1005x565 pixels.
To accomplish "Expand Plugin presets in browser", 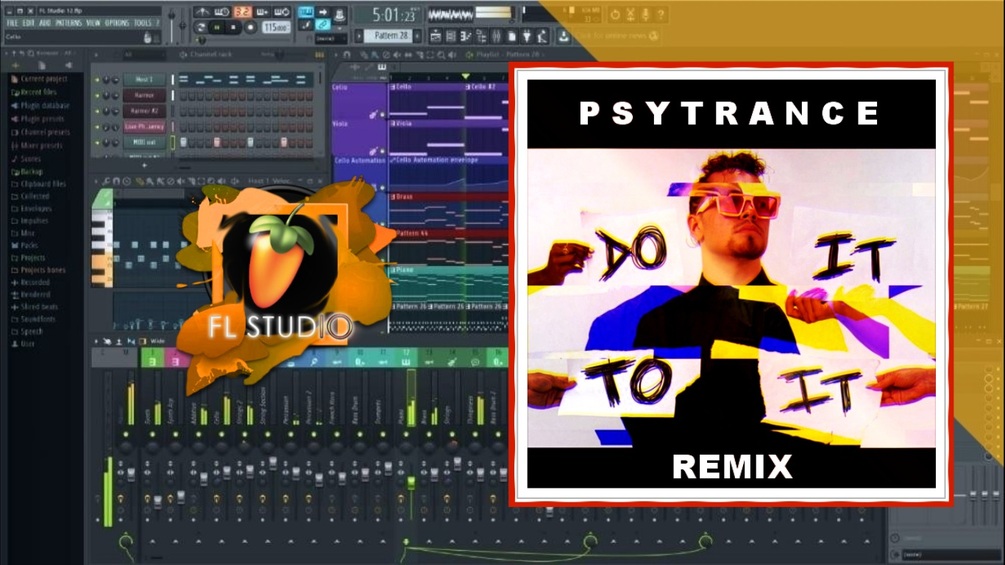I will click(x=38, y=119).
